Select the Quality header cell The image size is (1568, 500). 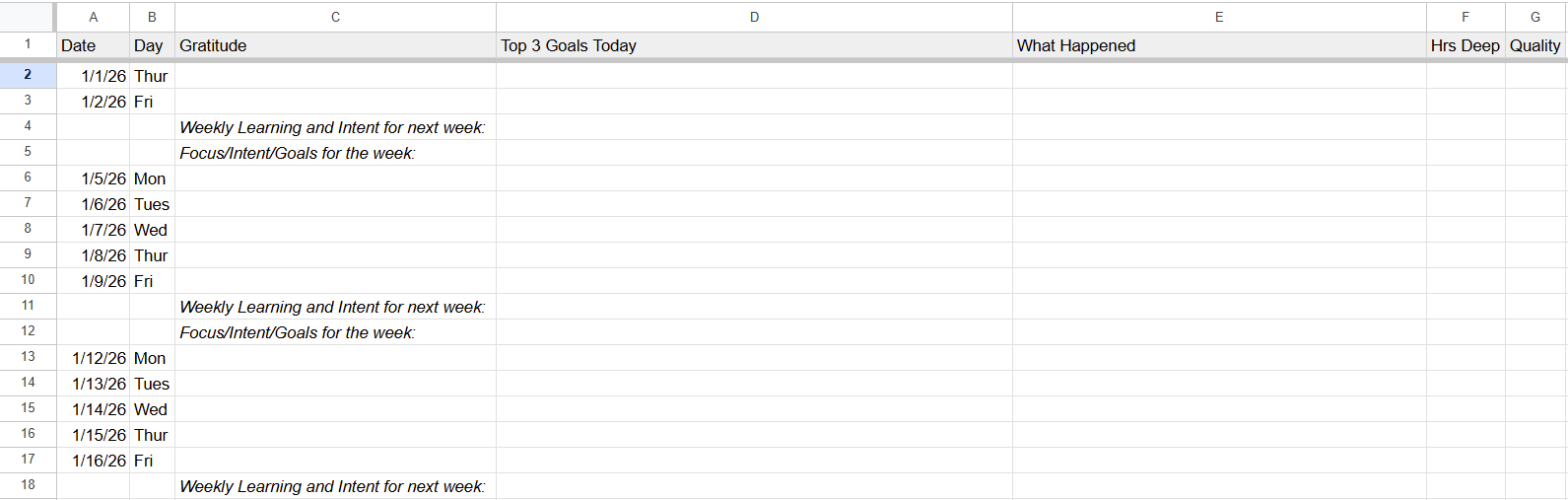[1534, 45]
